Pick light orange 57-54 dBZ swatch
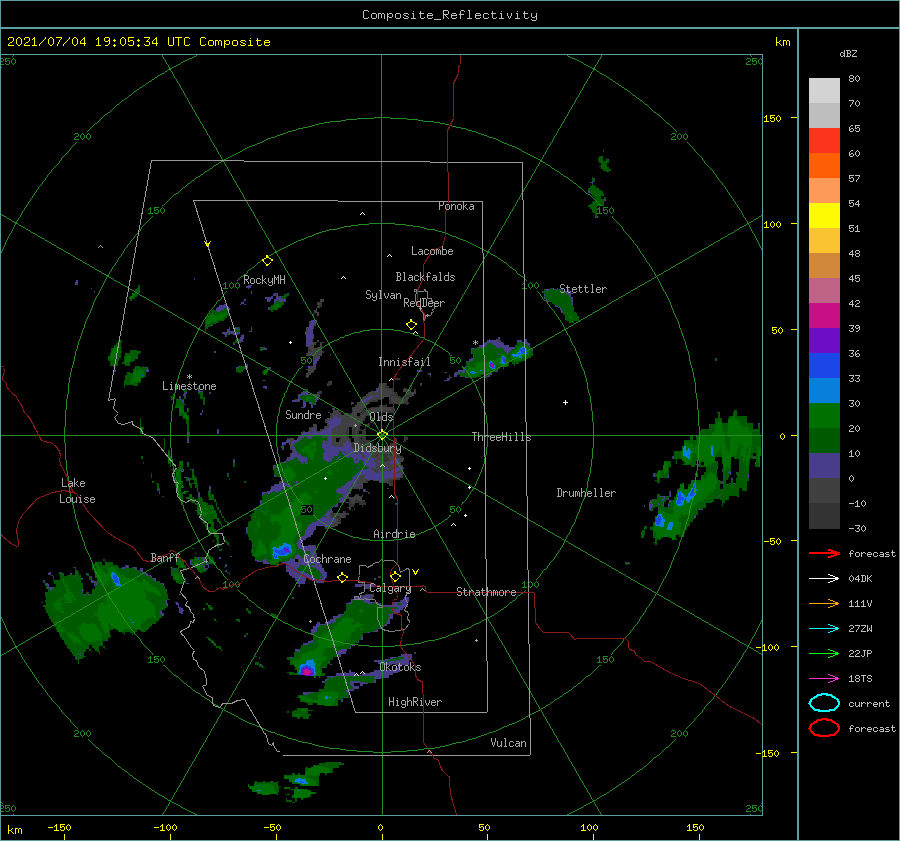 click(824, 191)
